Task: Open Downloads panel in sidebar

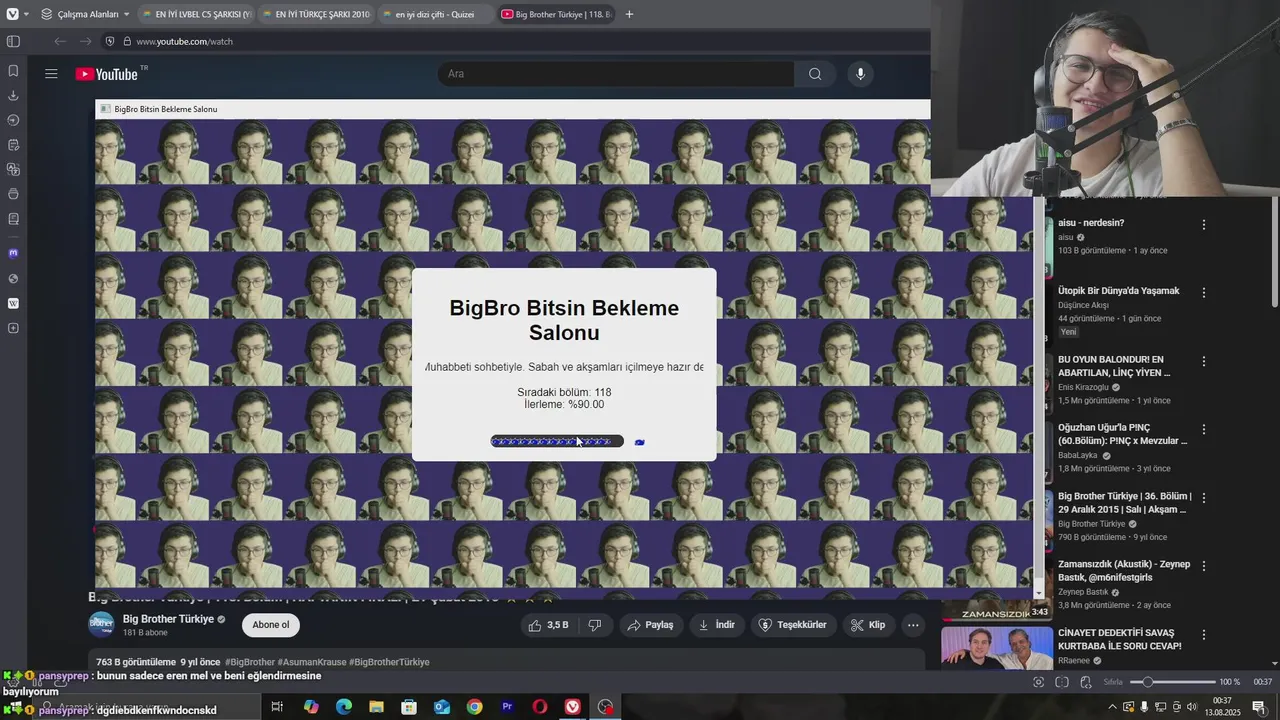Action: (13, 96)
